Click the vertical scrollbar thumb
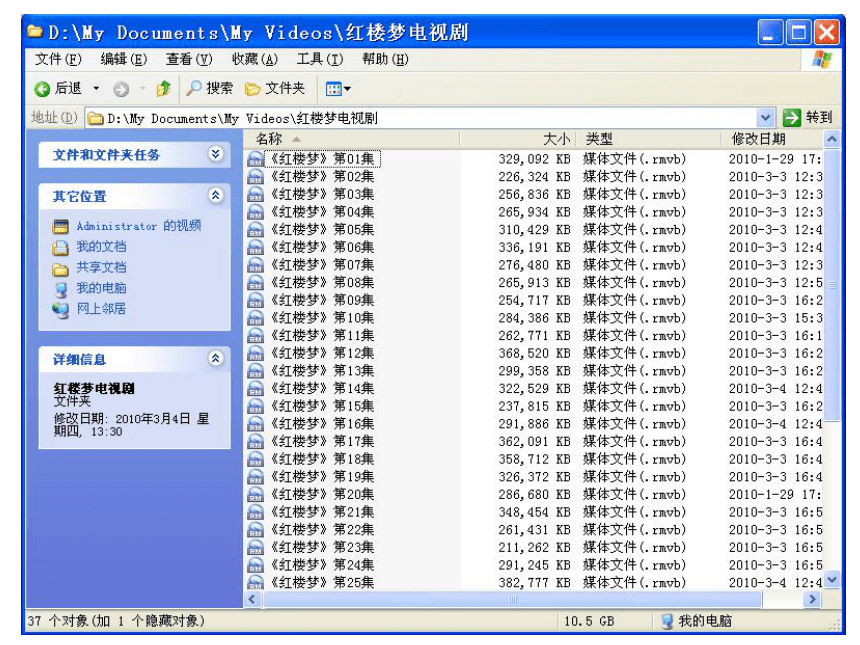 coord(832,284)
